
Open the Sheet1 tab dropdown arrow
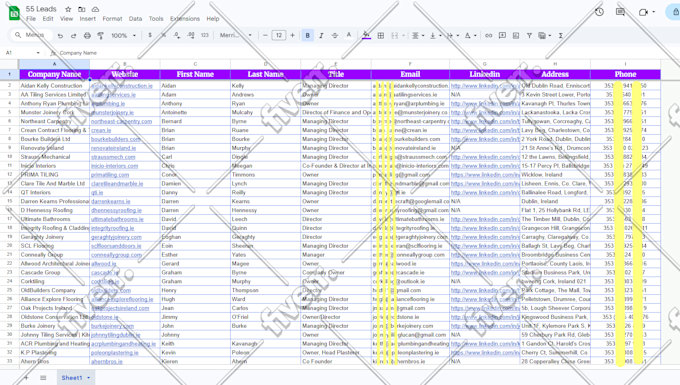[x=88, y=378]
